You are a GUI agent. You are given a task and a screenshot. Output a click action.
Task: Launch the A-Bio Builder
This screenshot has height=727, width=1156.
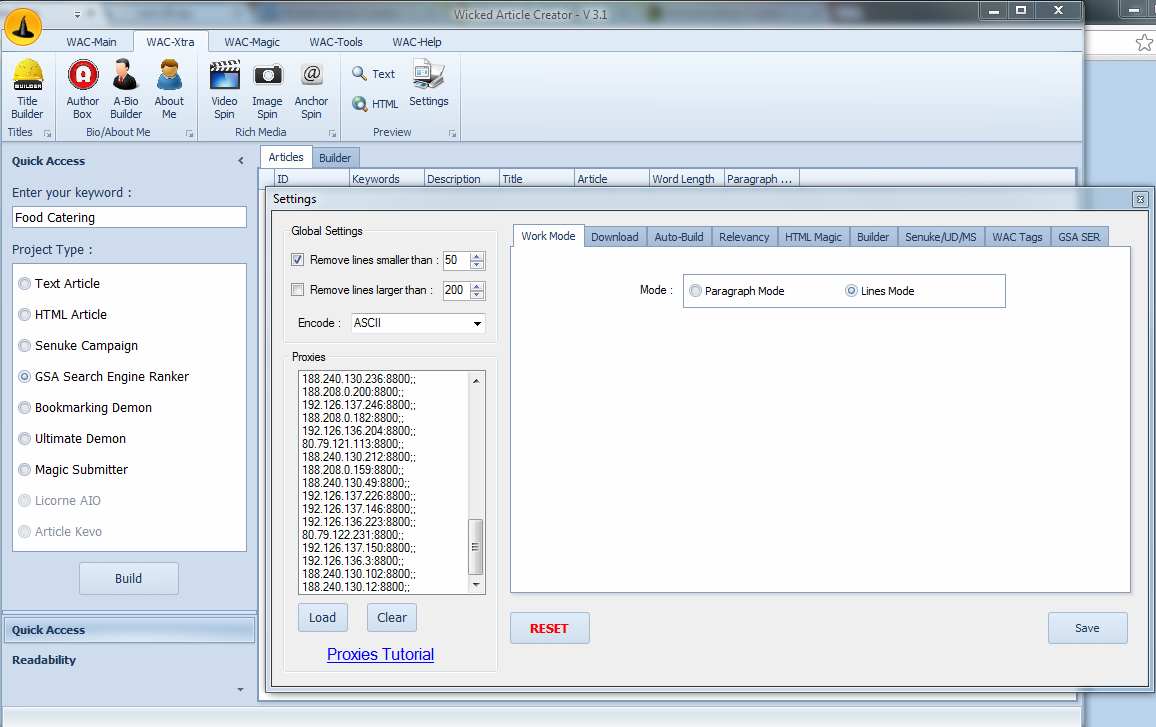pos(126,89)
